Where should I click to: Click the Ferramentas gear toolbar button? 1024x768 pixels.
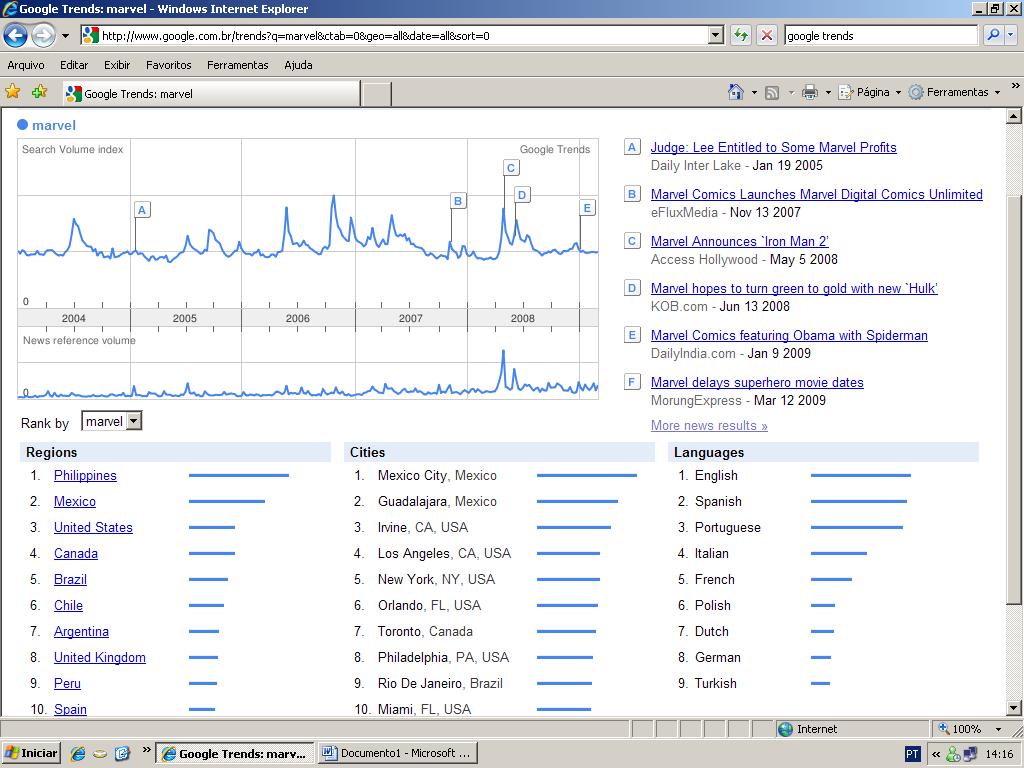pyautogui.click(x=954, y=92)
